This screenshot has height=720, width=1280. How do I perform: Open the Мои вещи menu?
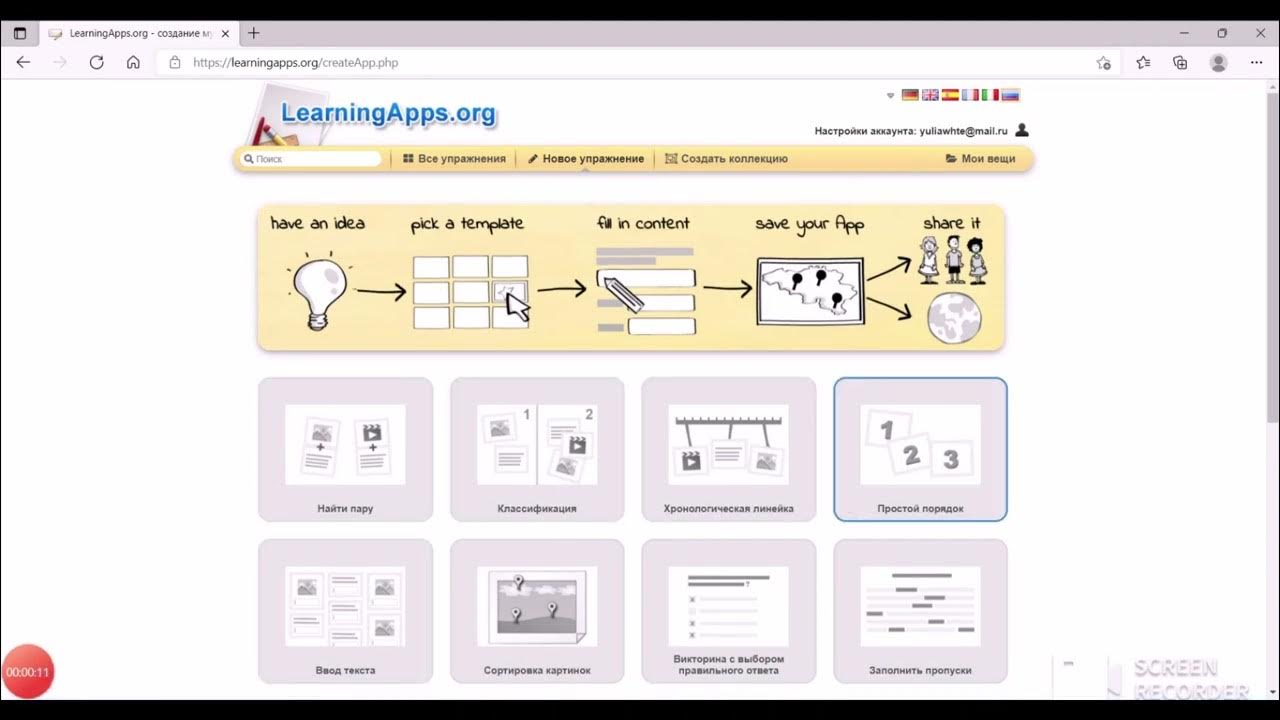tap(980, 159)
